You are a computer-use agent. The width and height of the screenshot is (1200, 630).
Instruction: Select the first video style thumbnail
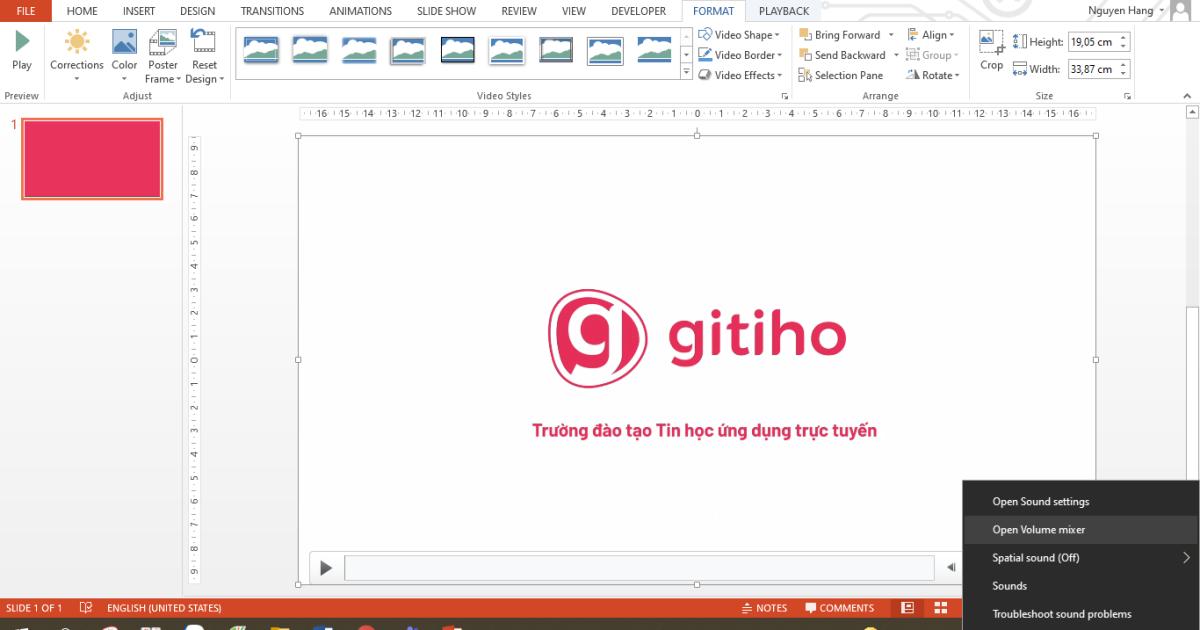[x=261, y=47]
